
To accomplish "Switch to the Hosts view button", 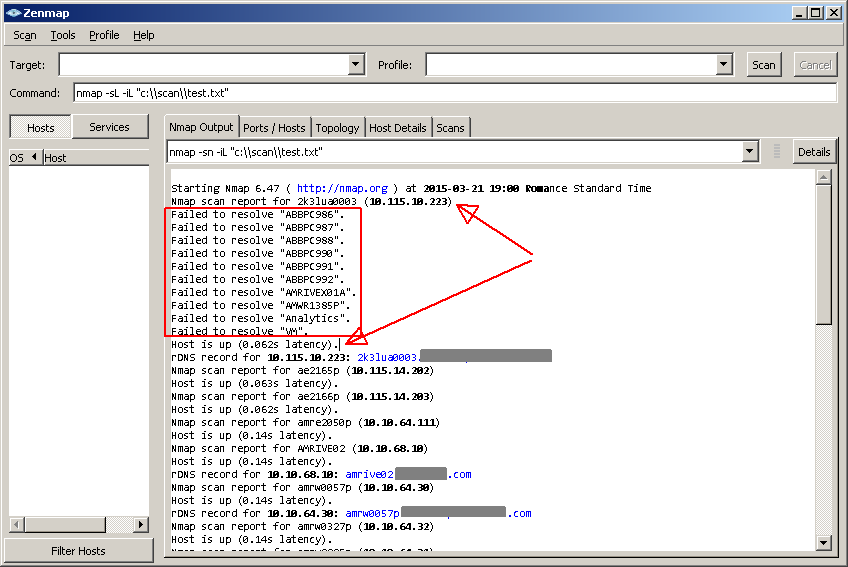I will pyautogui.click(x=41, y=128).
